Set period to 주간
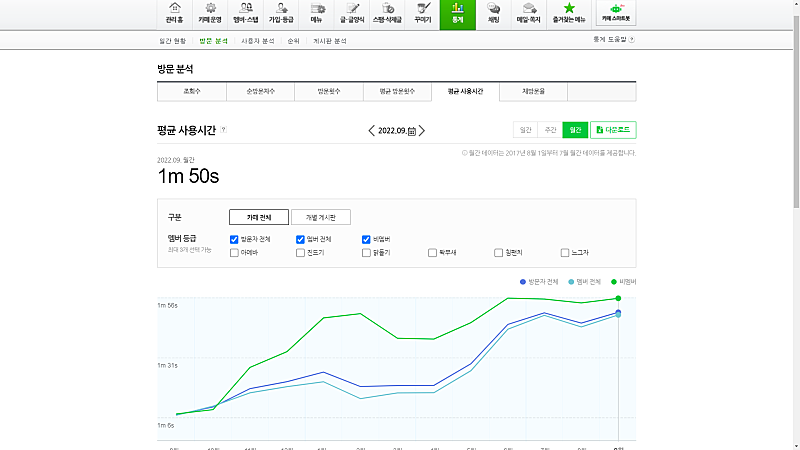The height and width of the screenshot is (450, 800). point(550,130)
